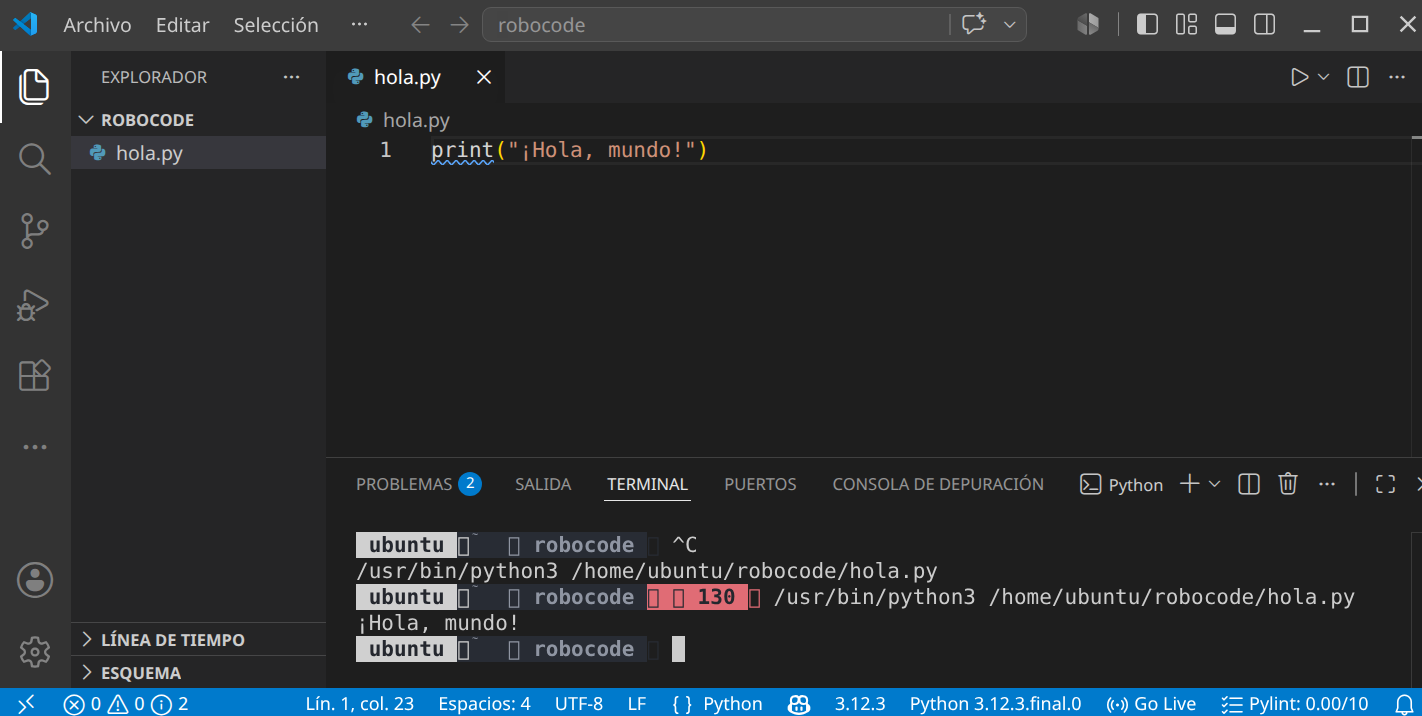Image resolution: width=1422 pixels, height=716 pixels.
Task: Expand the LÍNEA DE TIEMPO section
Action: click(198, 639)
